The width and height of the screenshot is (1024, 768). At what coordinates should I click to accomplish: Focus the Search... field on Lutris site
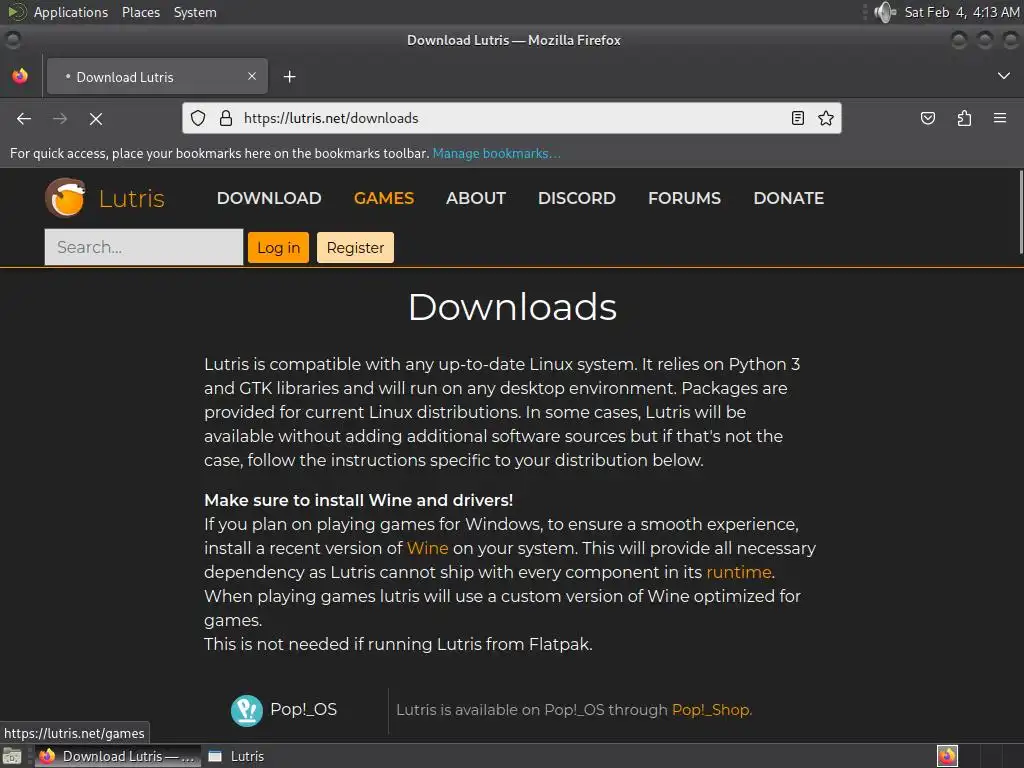coord(144,247)
